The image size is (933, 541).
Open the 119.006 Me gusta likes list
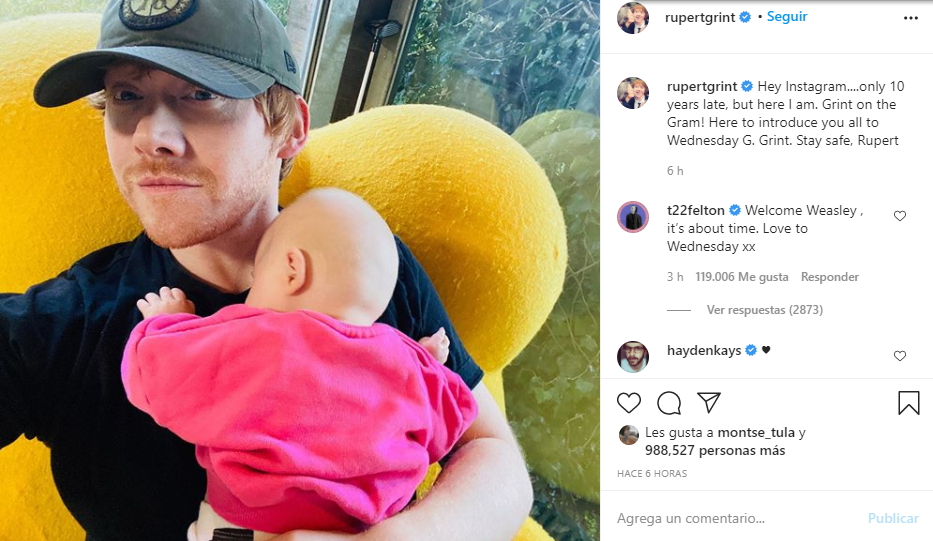(x=741, y=277)
